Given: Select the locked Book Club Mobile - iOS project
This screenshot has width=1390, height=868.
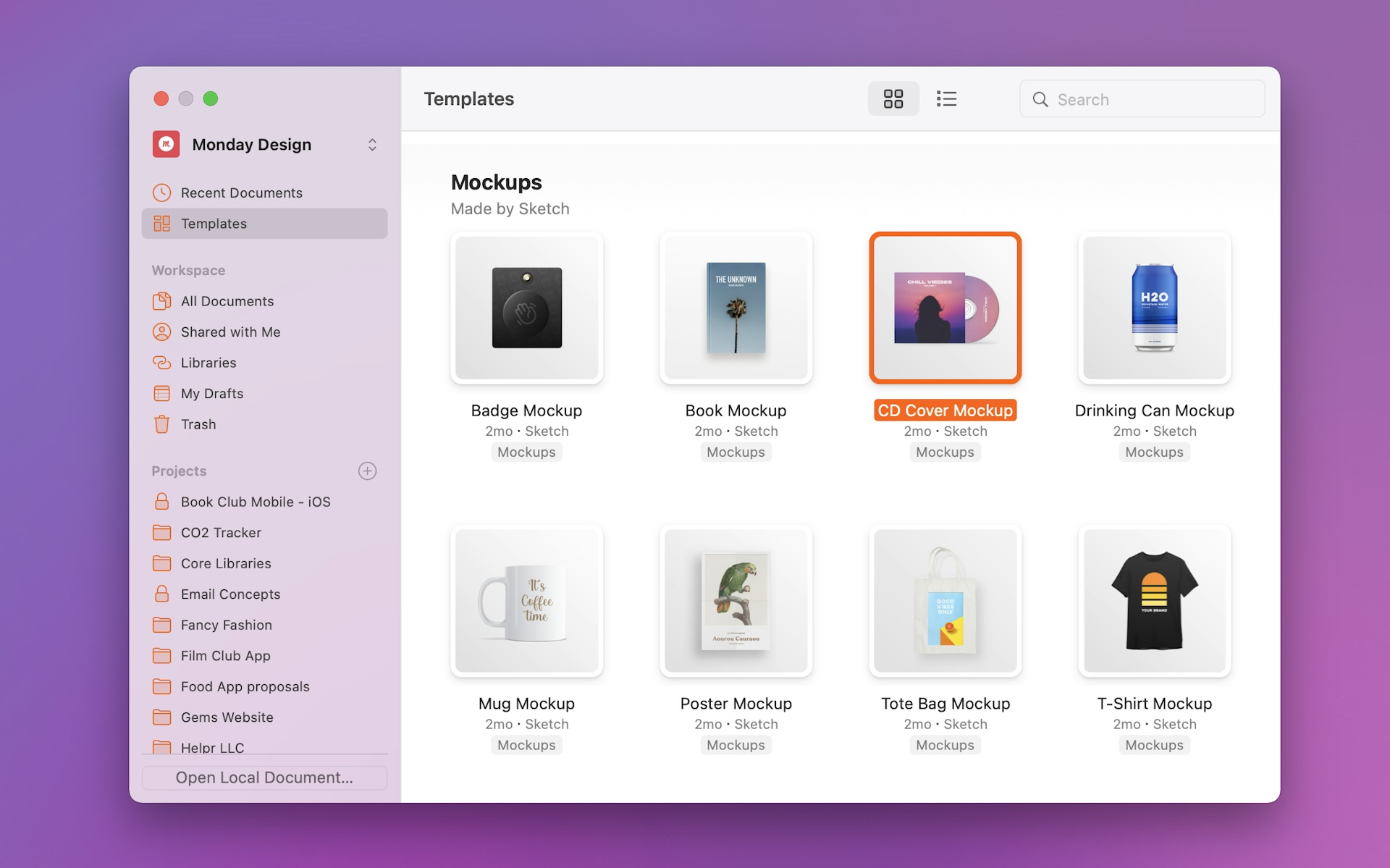Looking at the screenshot, I should [x=256, y=502].
